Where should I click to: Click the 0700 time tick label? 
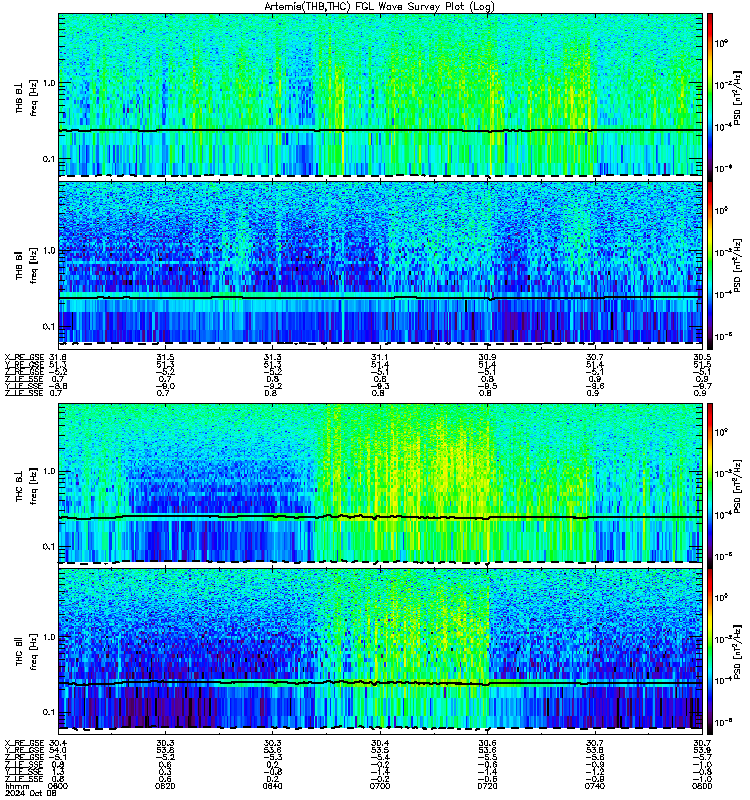click(380, 786)
